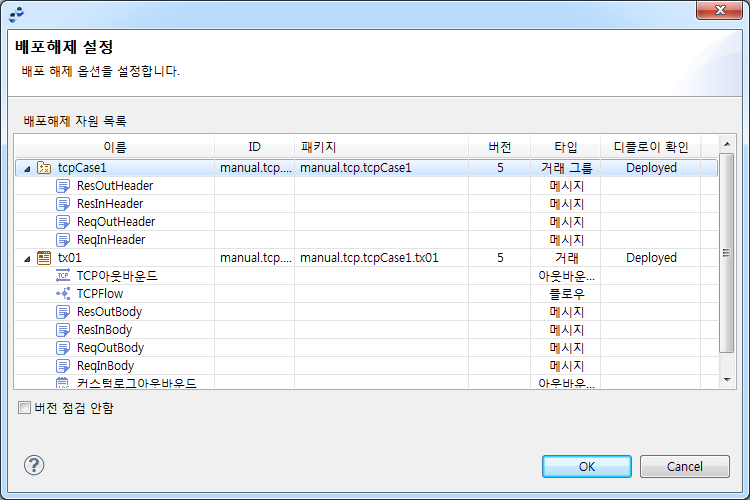Image resolution: width=750 pixels, height=500 pixels.
Task: Collapse the tx01 tree node
Action: [x=27, y=259]
